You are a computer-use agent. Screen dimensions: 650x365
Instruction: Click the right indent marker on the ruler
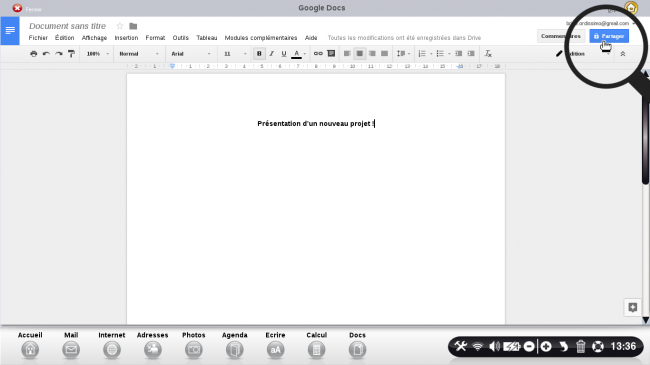point(460,66)
